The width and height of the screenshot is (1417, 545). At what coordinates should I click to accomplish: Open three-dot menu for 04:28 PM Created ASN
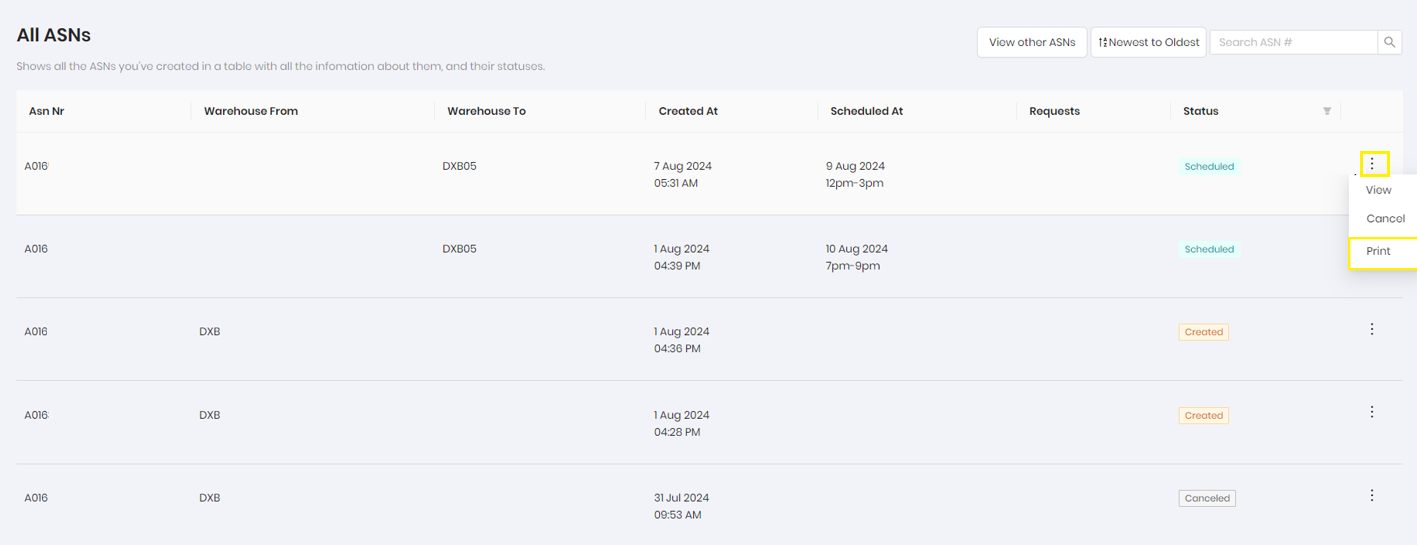point(1372,412)
